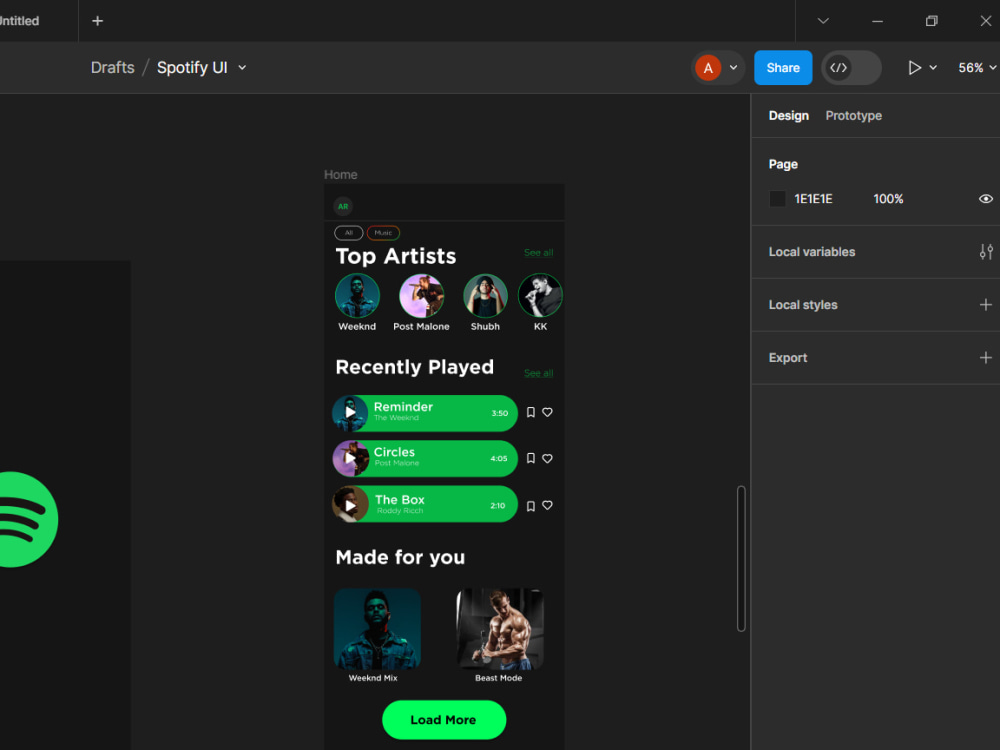
Task: Open the present options chevron
Action: pos(933,68)
